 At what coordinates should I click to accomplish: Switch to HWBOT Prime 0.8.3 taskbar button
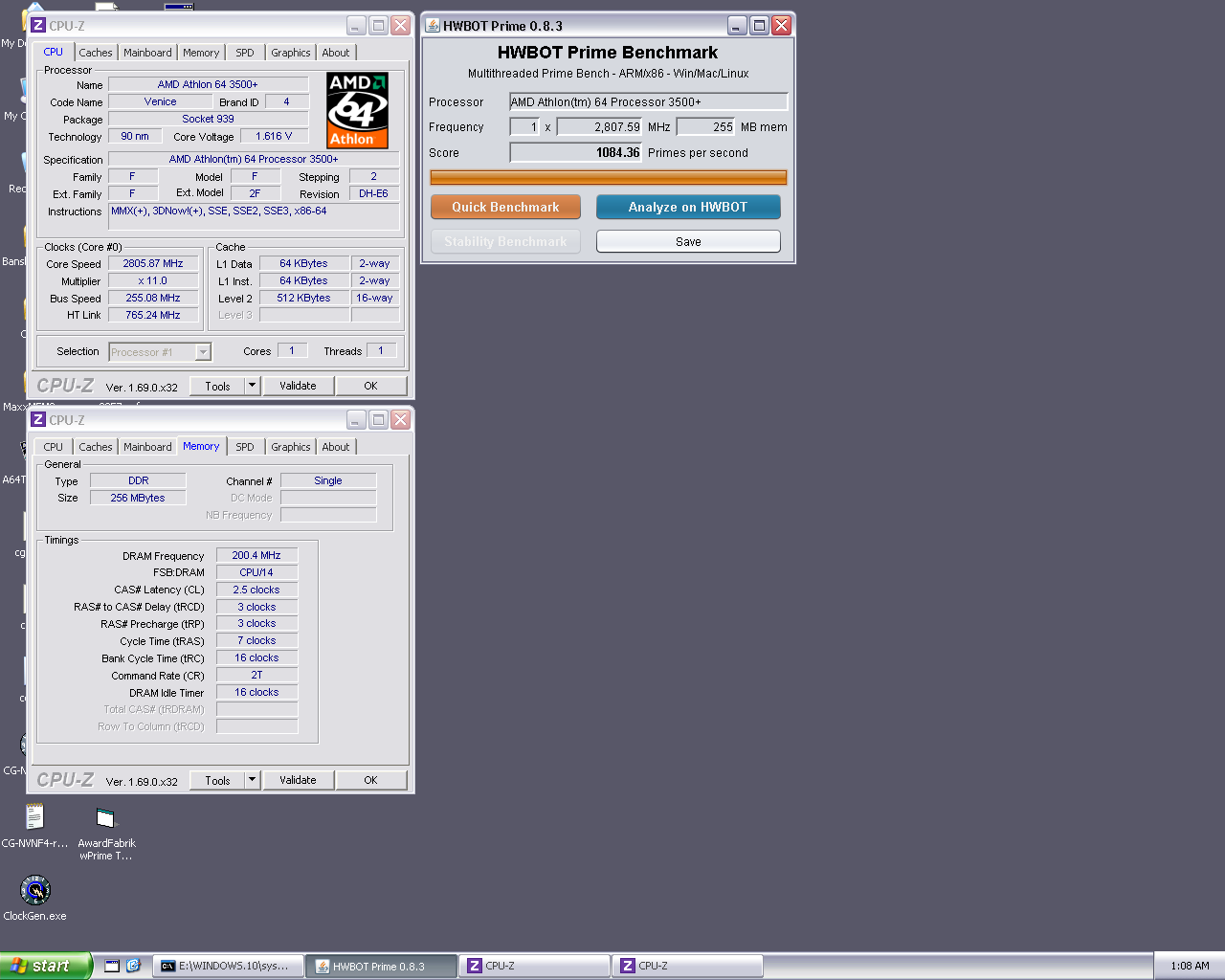(x=381, y=966)
